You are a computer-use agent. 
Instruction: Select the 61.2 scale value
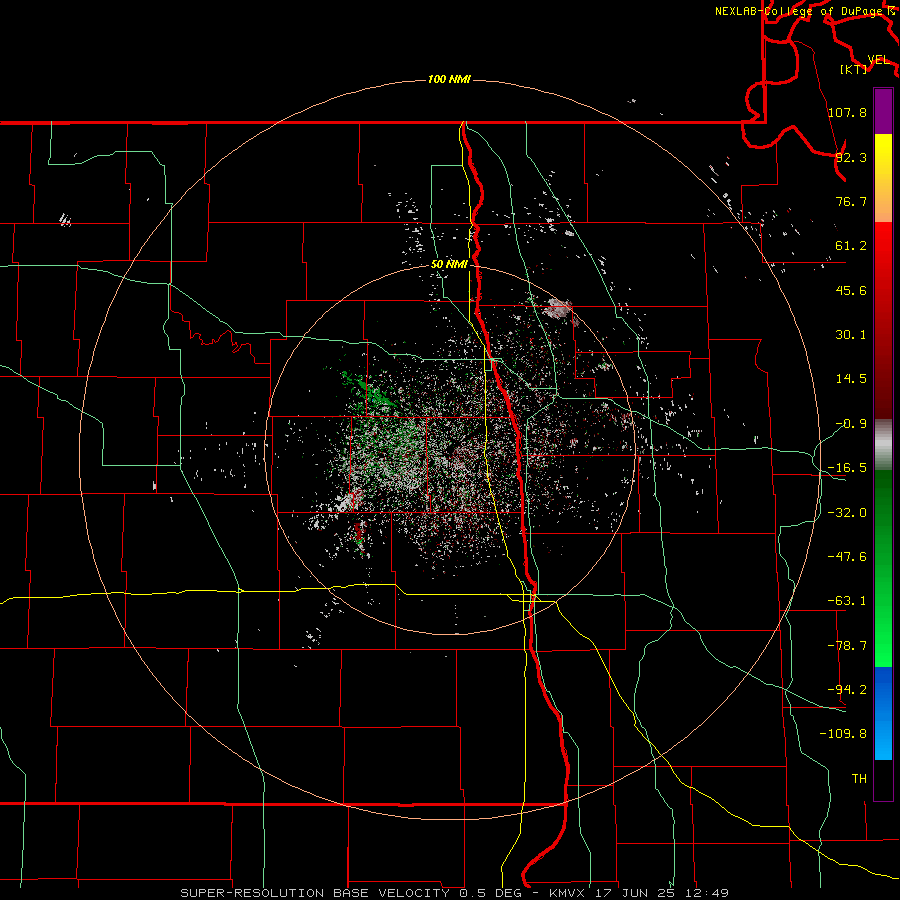851,246
